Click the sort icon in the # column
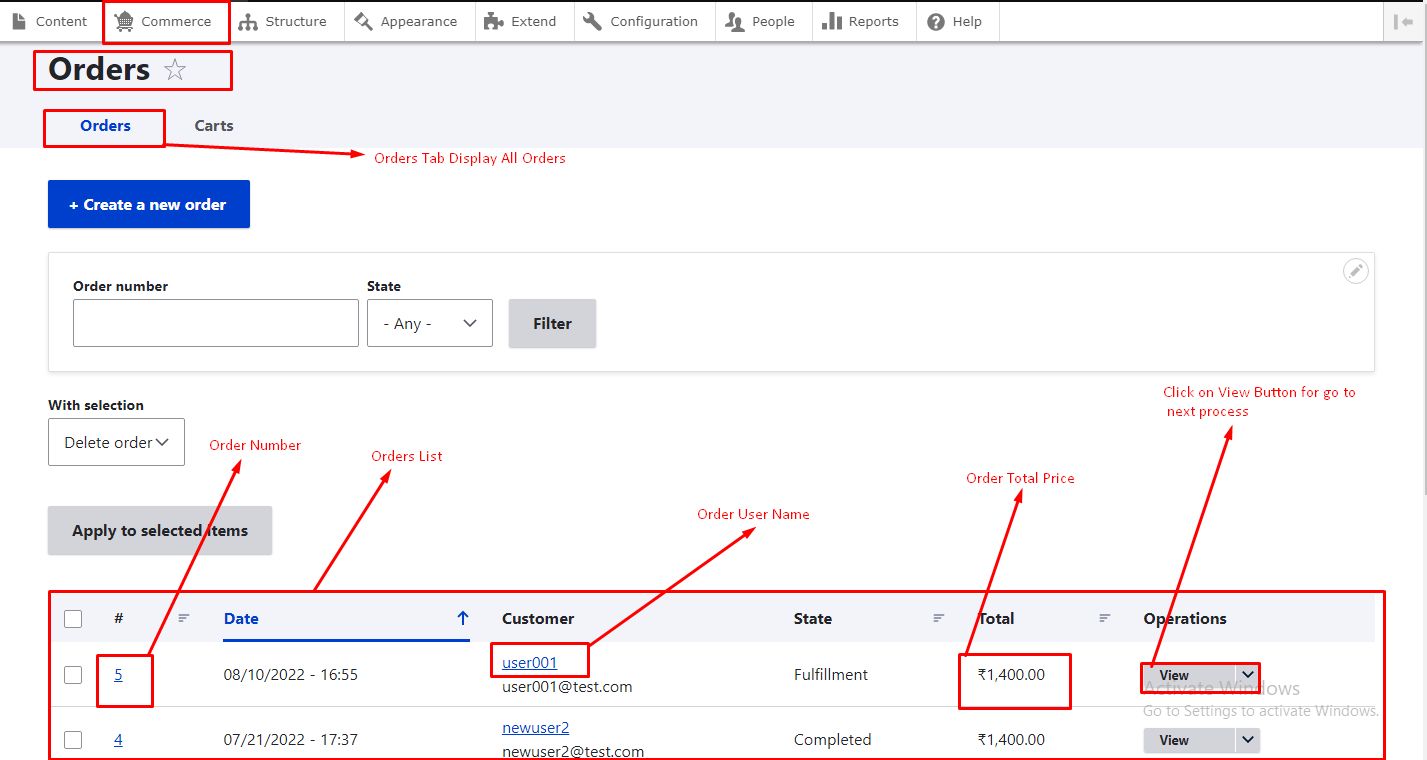This screenshot has width=1427, height=760. [183, 619]
